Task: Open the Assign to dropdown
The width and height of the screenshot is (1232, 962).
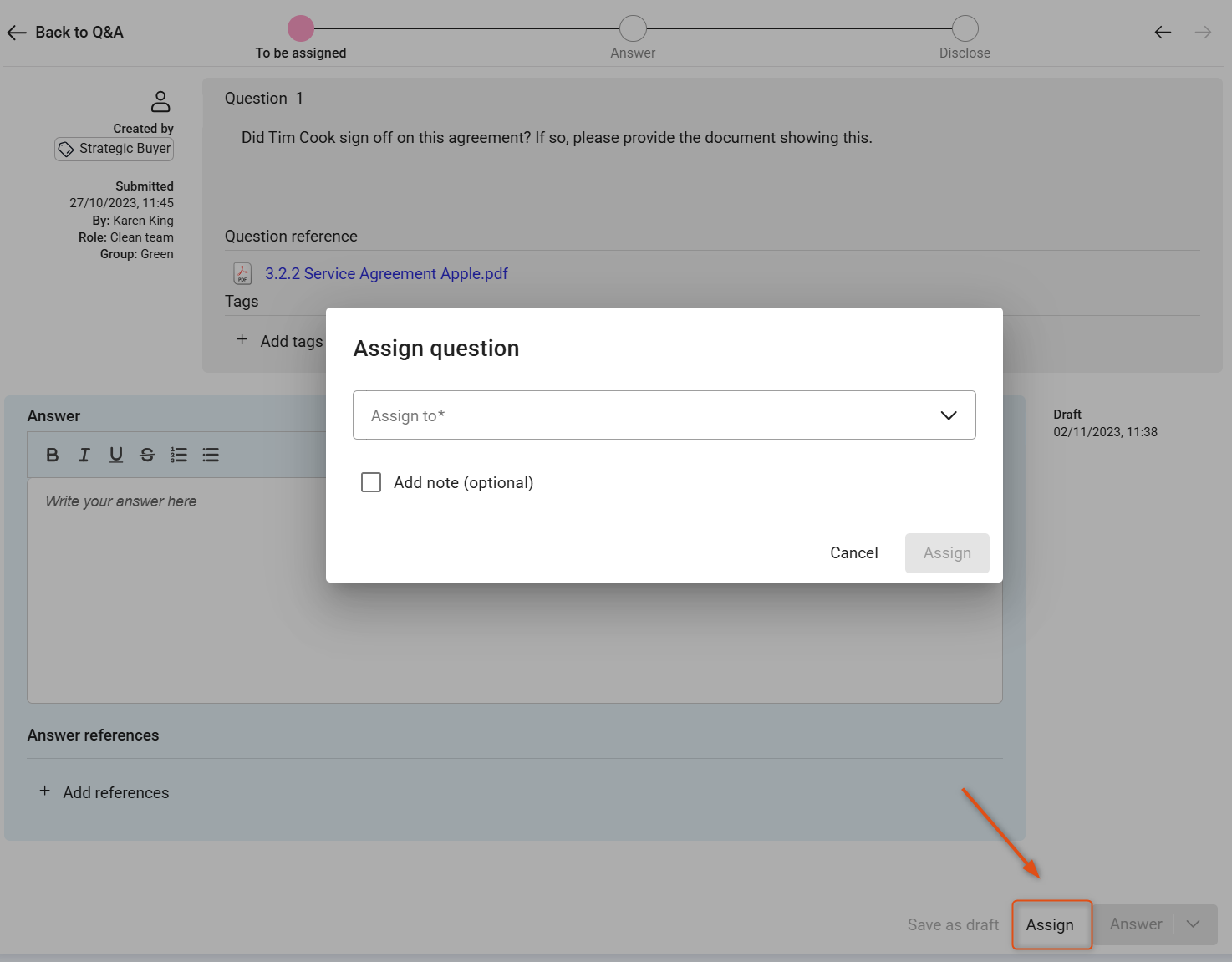Action: pyautogui.click(x=664, y=415)
